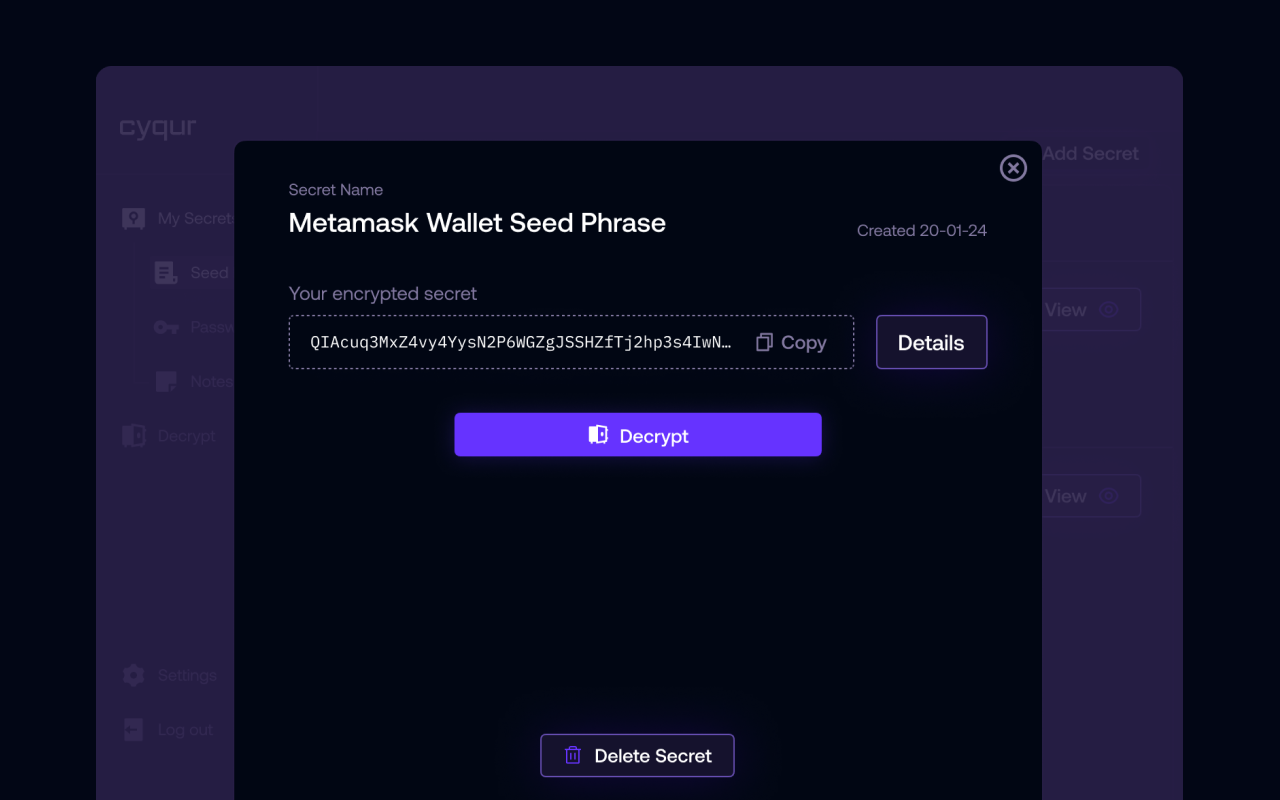Screen dimensions: 1280x800
Task: Click Add Secret in the top right
Action: [1090, 153]
